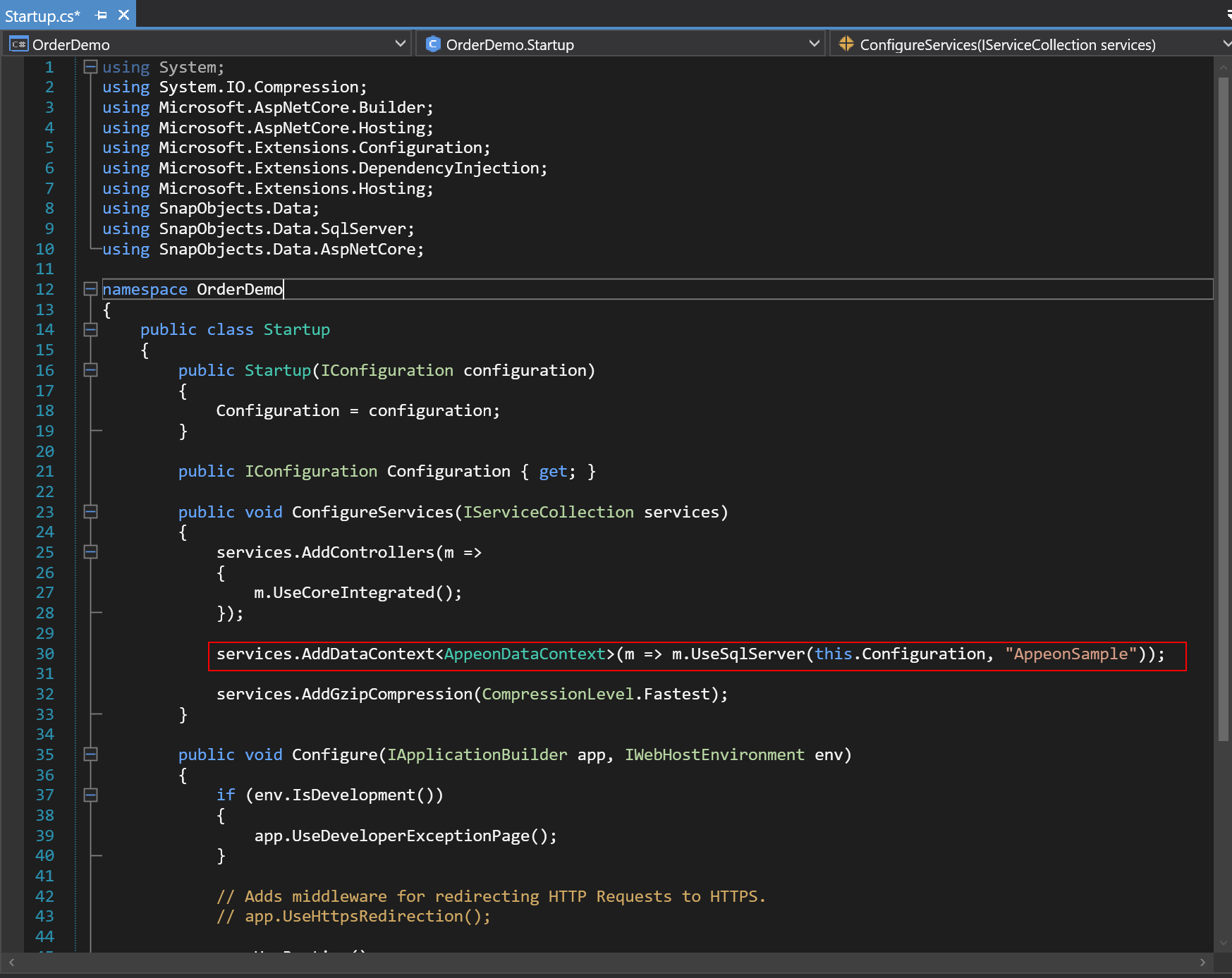Click the scroll up arrow
The height and width of the screenshot is (978, 1232).
pyautogui.click(x=1224, y=67)
